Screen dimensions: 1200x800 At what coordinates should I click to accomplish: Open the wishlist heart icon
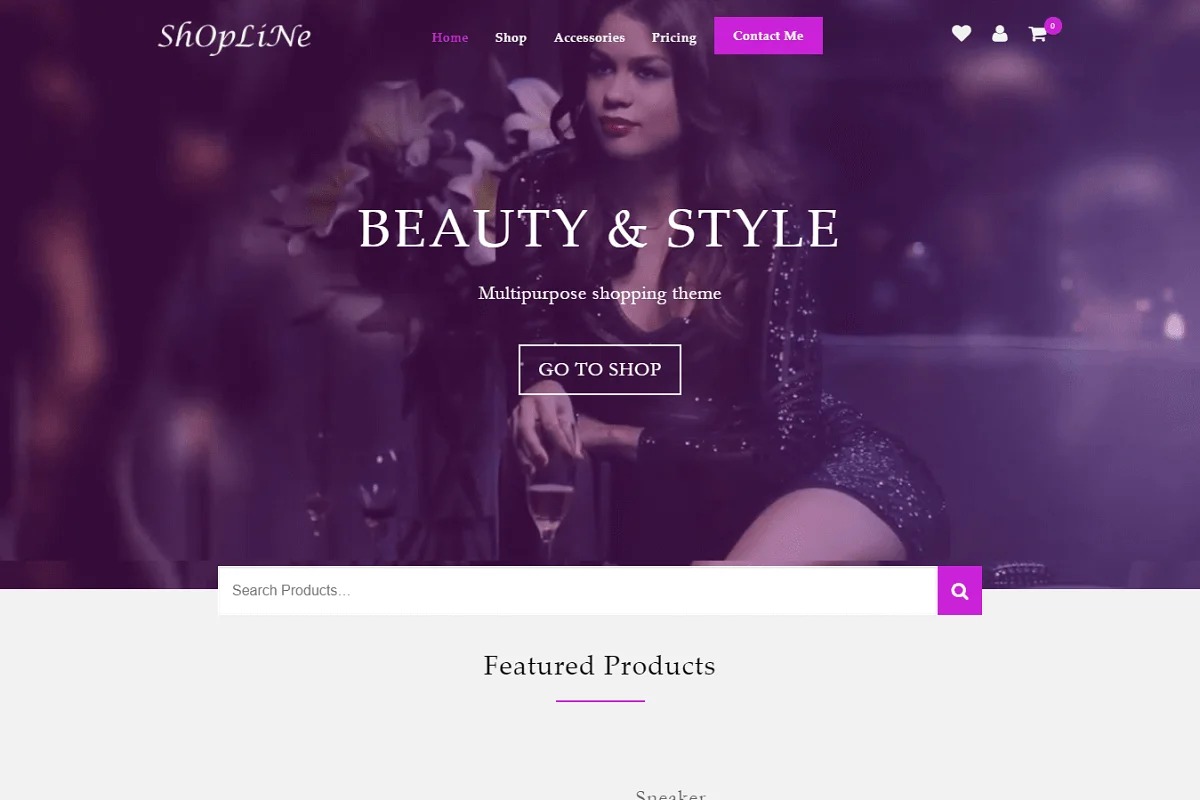pos(961,34)
